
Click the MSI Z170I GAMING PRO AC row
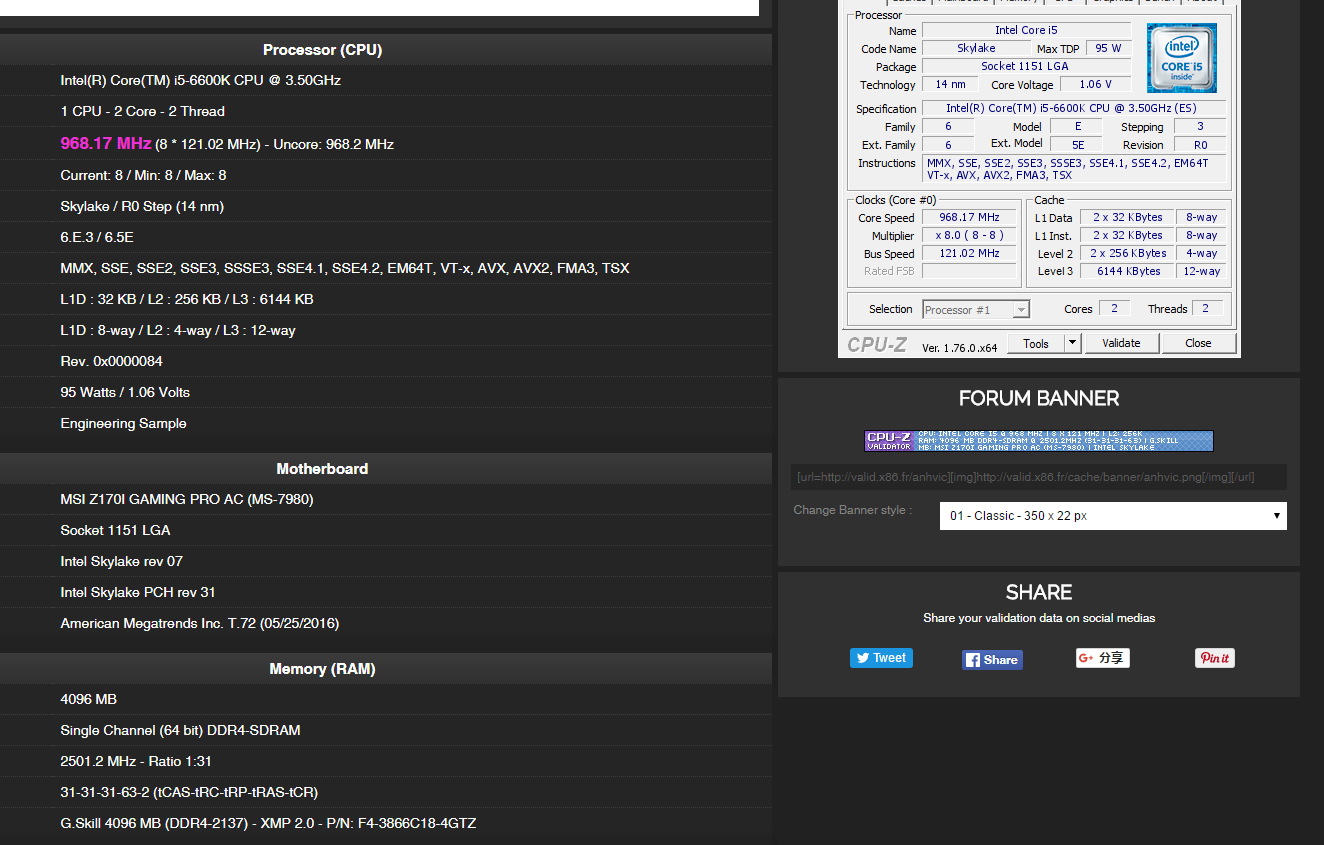(x=186, y=499)
